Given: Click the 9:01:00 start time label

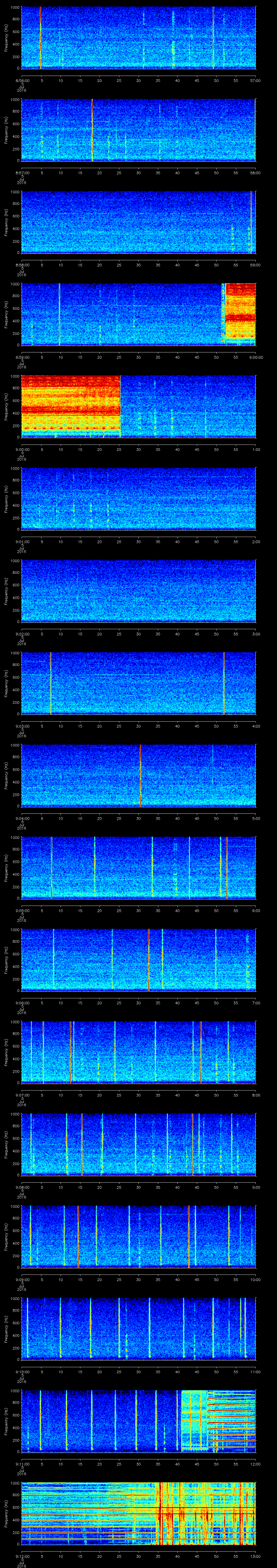Looking at the screenshot, I should pyautogui.click(x=22, y=542).
